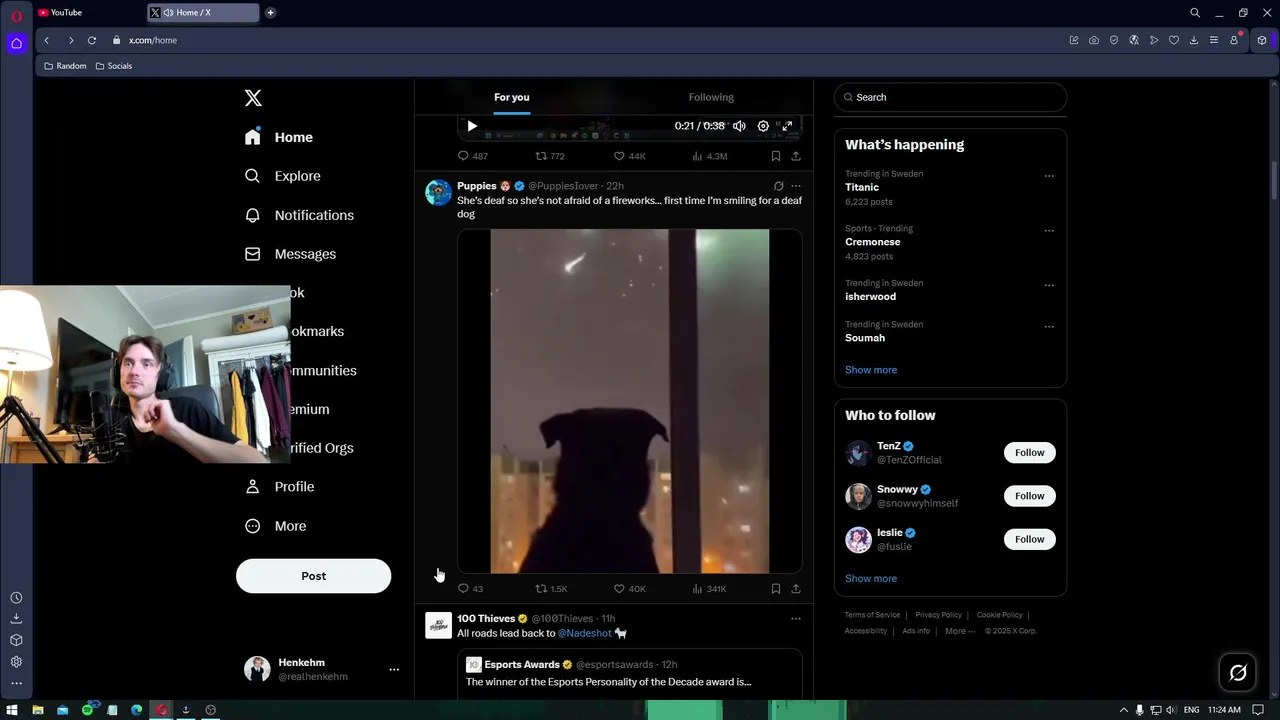Open the Random bookmarks folder
This screenshot has width=1280, height=720.
coord(65,66)
